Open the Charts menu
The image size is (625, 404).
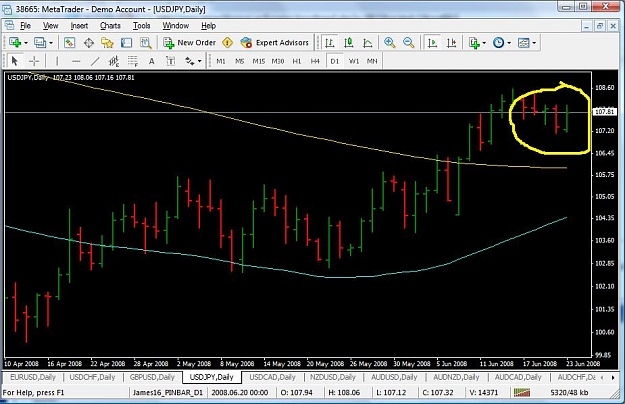pyautogui.click(x=110, y=25)
